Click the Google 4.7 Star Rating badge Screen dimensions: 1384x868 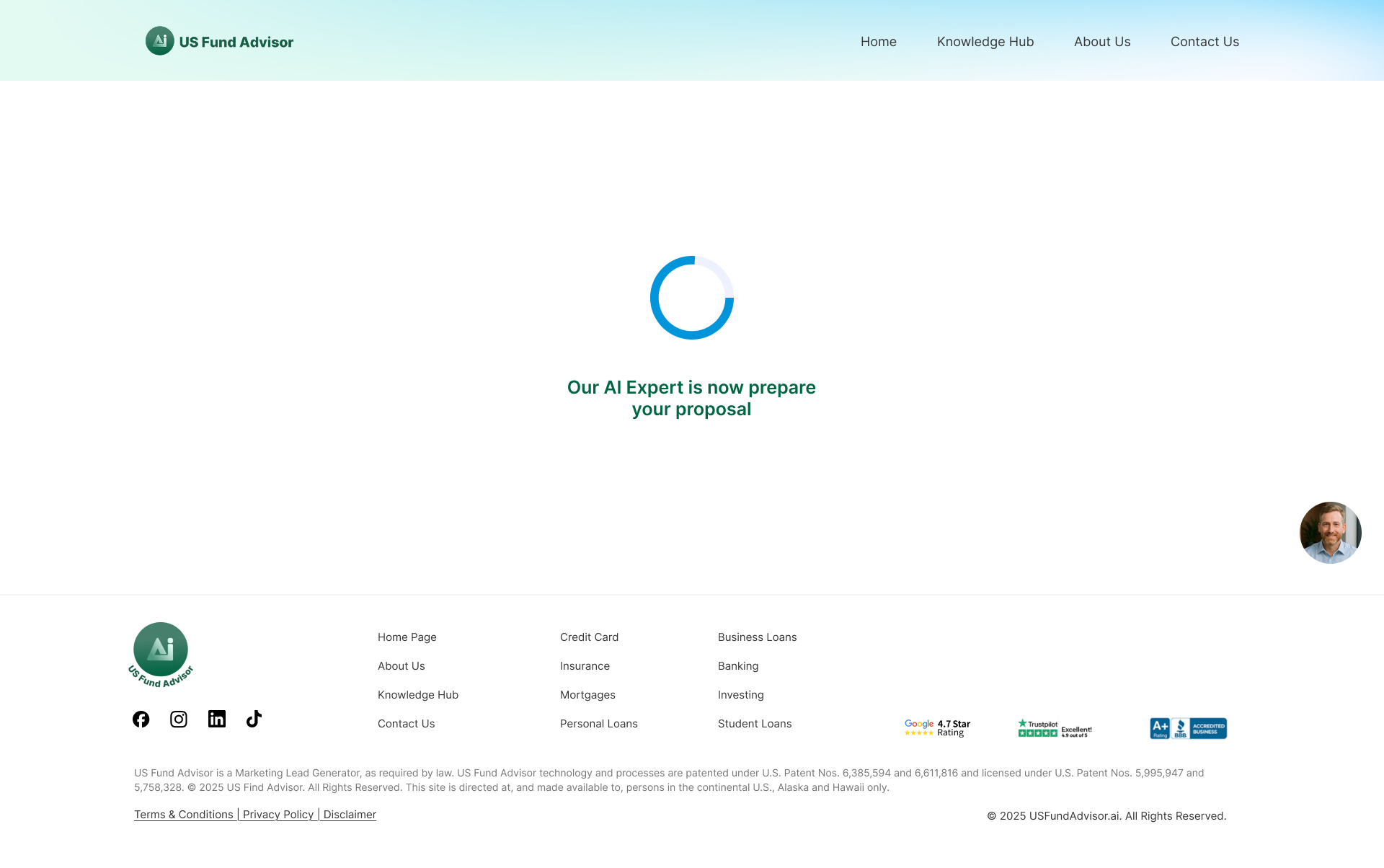[x=937, y=728]
